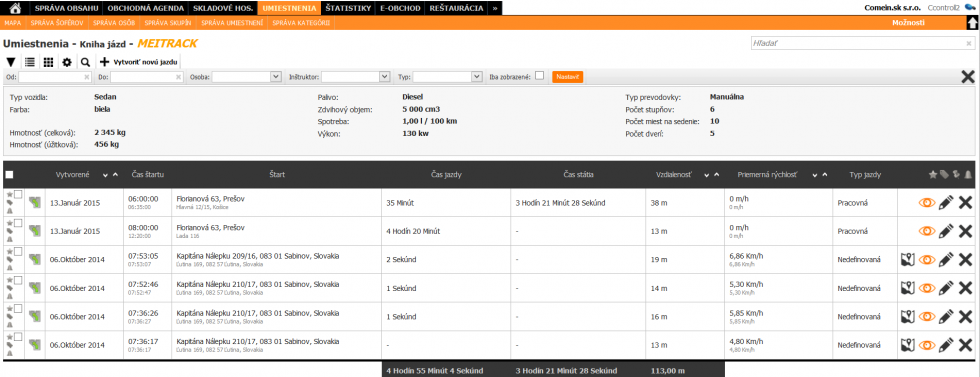980x377 pixels.
Task: Delete the 06:00:00 ride
Action: coord(966,203)
